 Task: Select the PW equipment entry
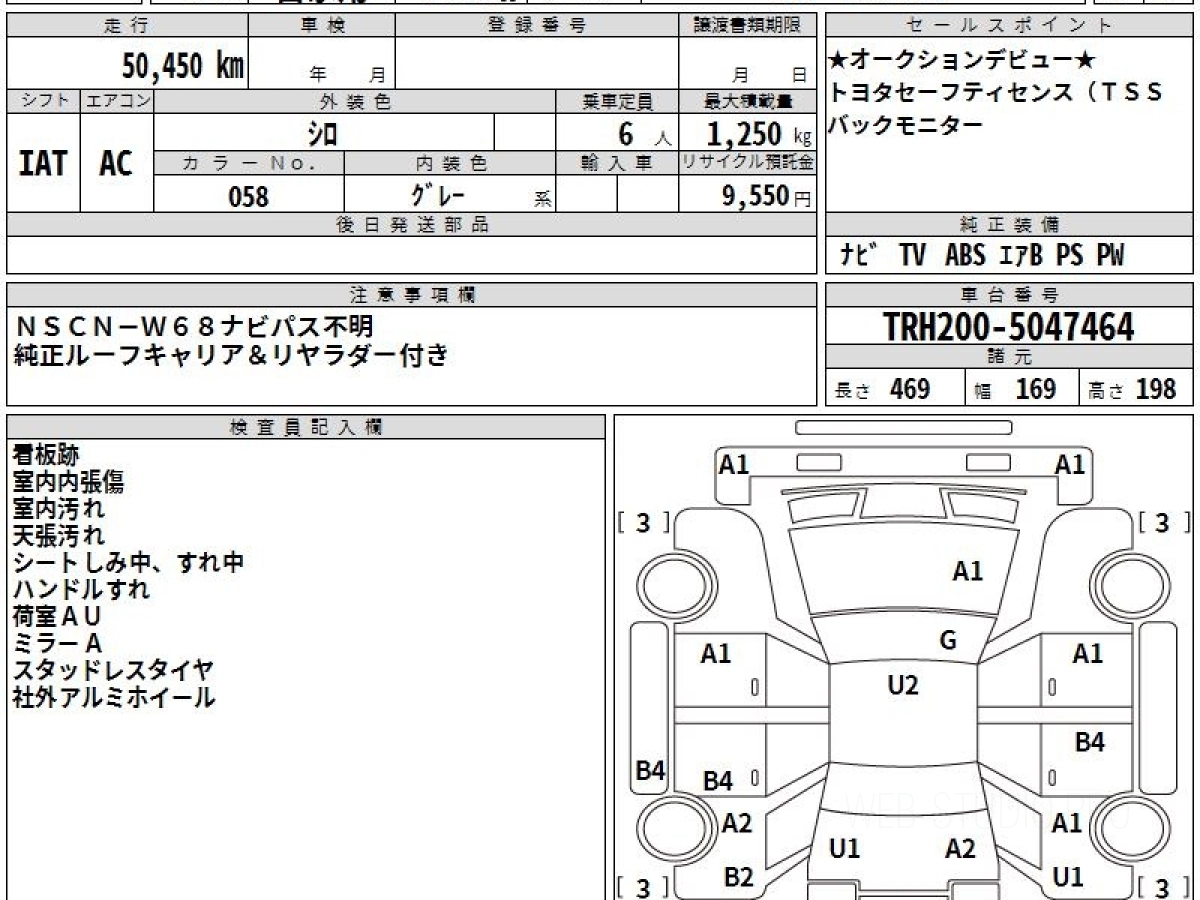coord(1109,256)
